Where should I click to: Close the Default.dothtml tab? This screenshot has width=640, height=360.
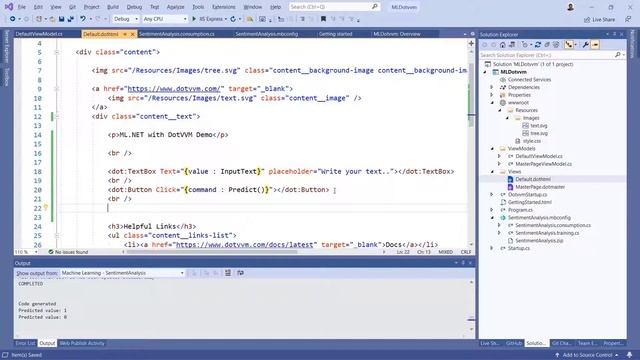132,34
